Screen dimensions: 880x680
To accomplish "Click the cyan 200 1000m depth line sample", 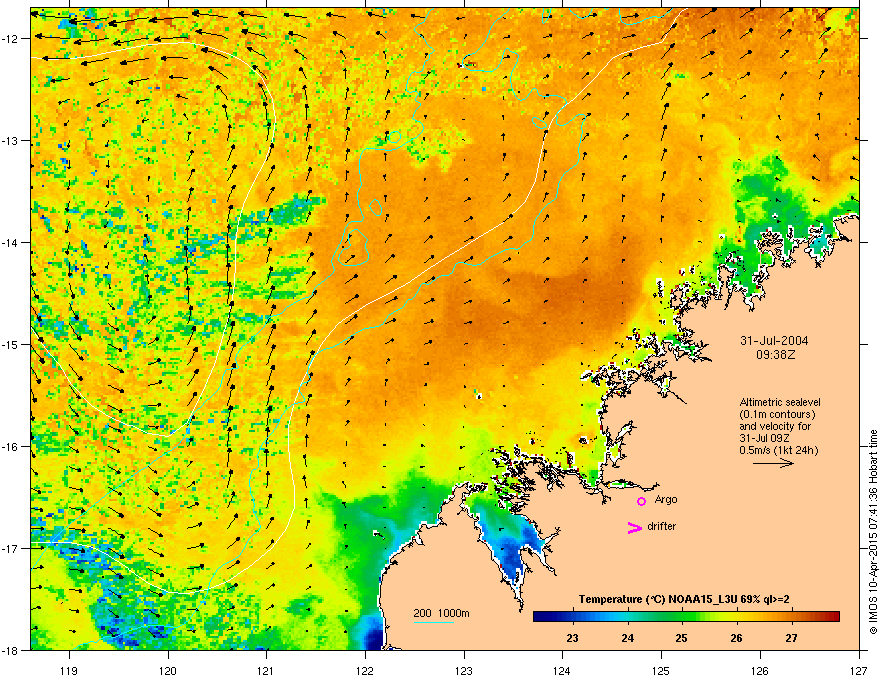I will pyautogui.click(x=433, y=622).
